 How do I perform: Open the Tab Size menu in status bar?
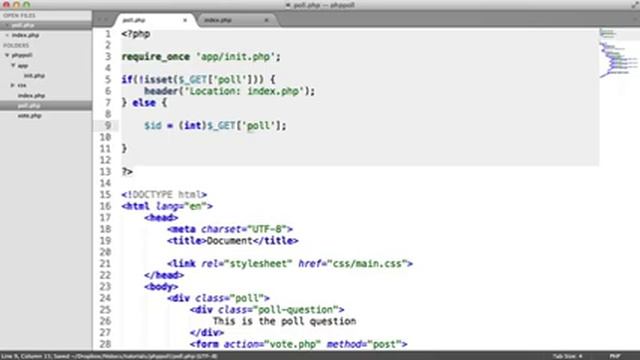[x=568, y=356]
